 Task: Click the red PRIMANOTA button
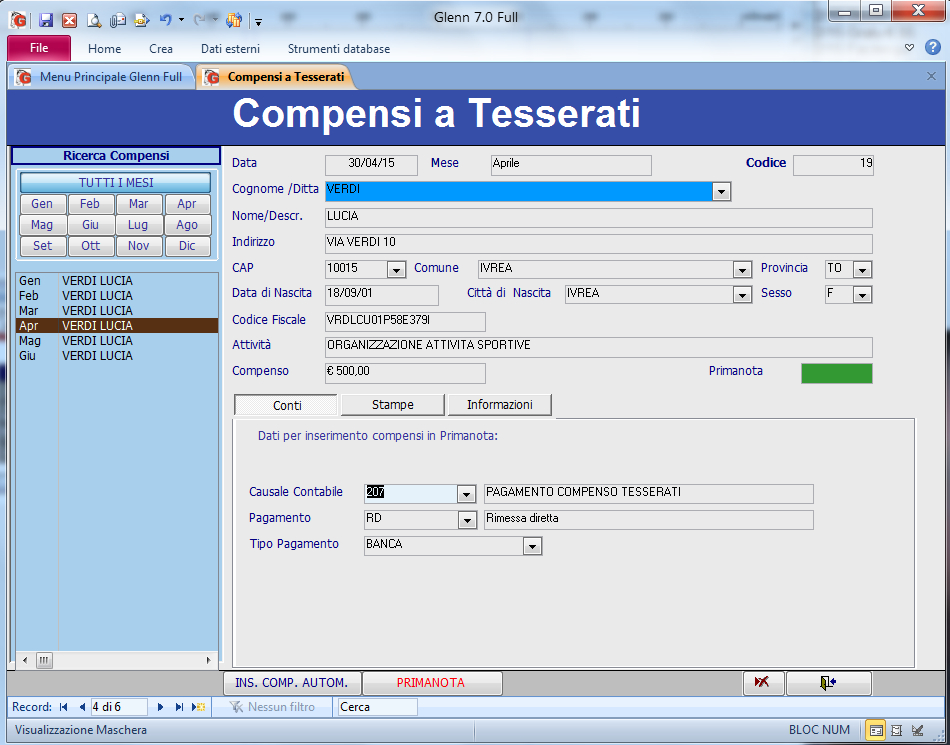(x=431, y=683)
